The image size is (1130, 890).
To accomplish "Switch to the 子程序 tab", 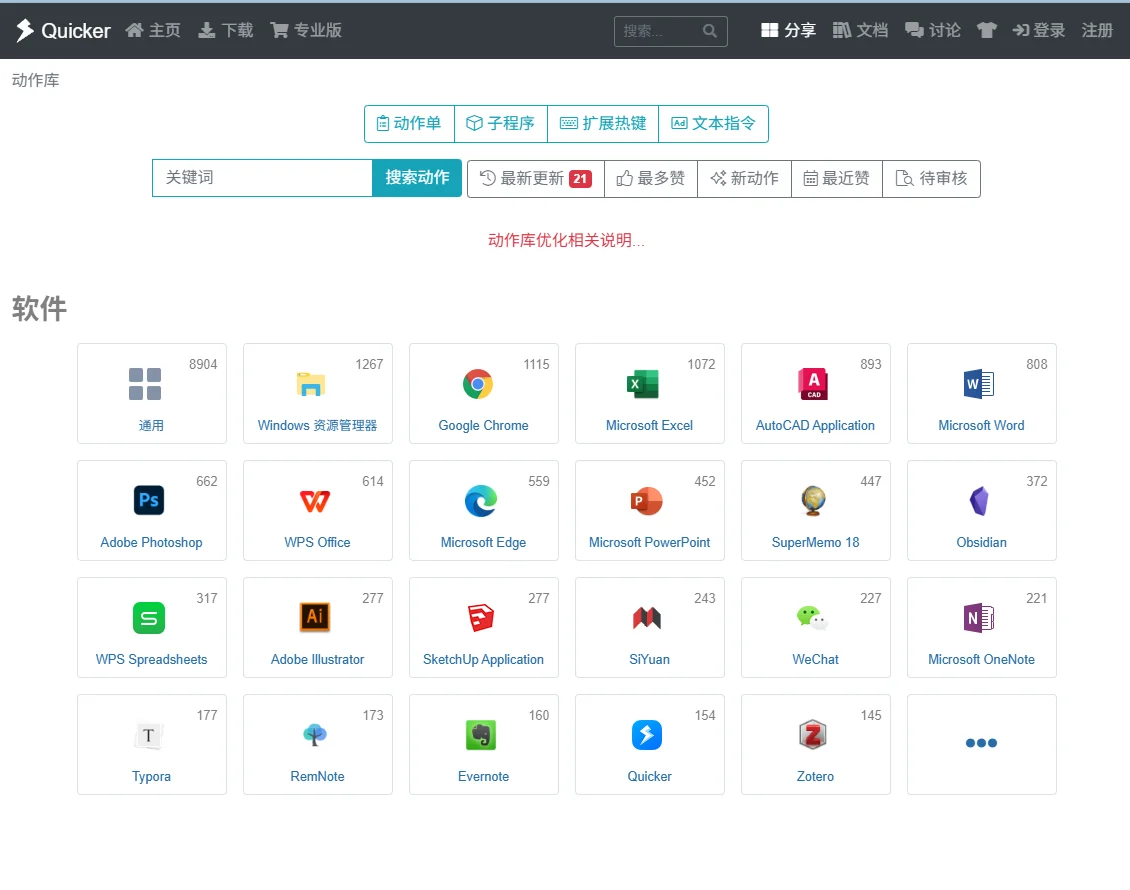I will pyautogui.click(x=501, y=123).
